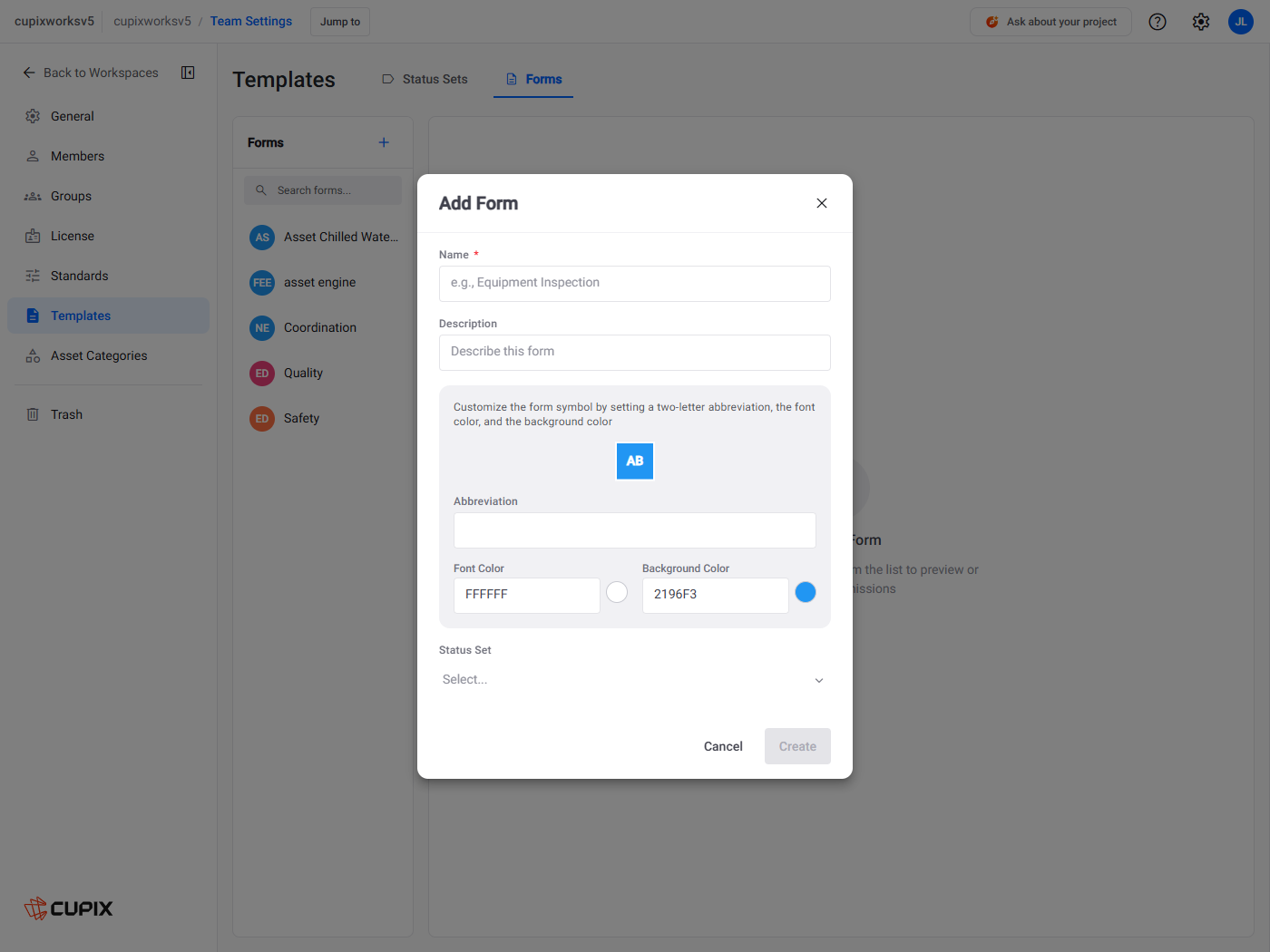1270x952 pixels.
Task: Switch to the Status Sets tab
Action: point(425,79)
